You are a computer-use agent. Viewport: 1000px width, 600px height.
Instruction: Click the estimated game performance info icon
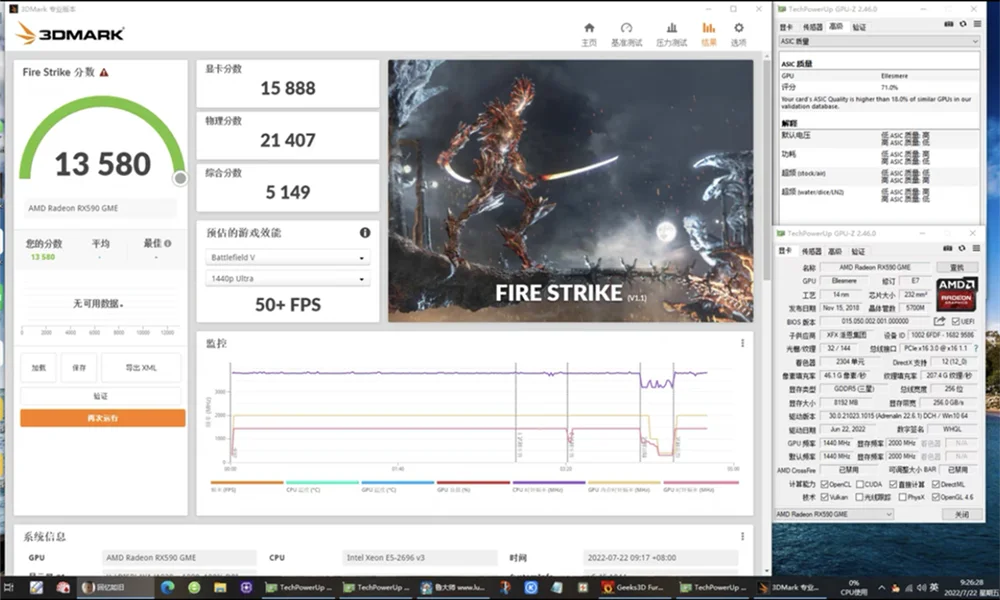[365, 232]
